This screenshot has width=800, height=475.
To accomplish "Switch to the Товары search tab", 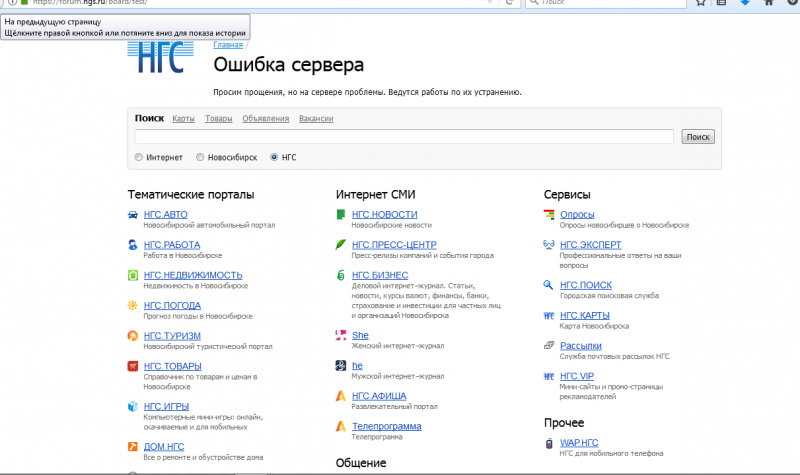I will tap(218, 118).
